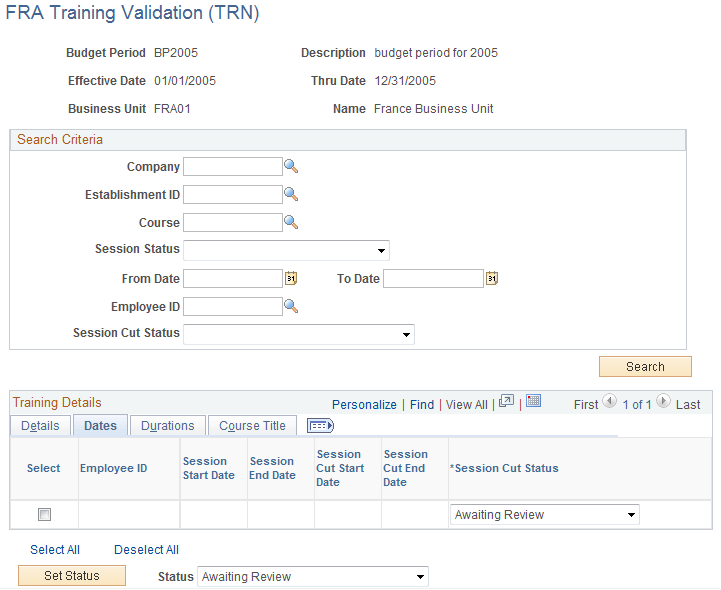
Task: Click Find link
Action: tap(422, 405)
